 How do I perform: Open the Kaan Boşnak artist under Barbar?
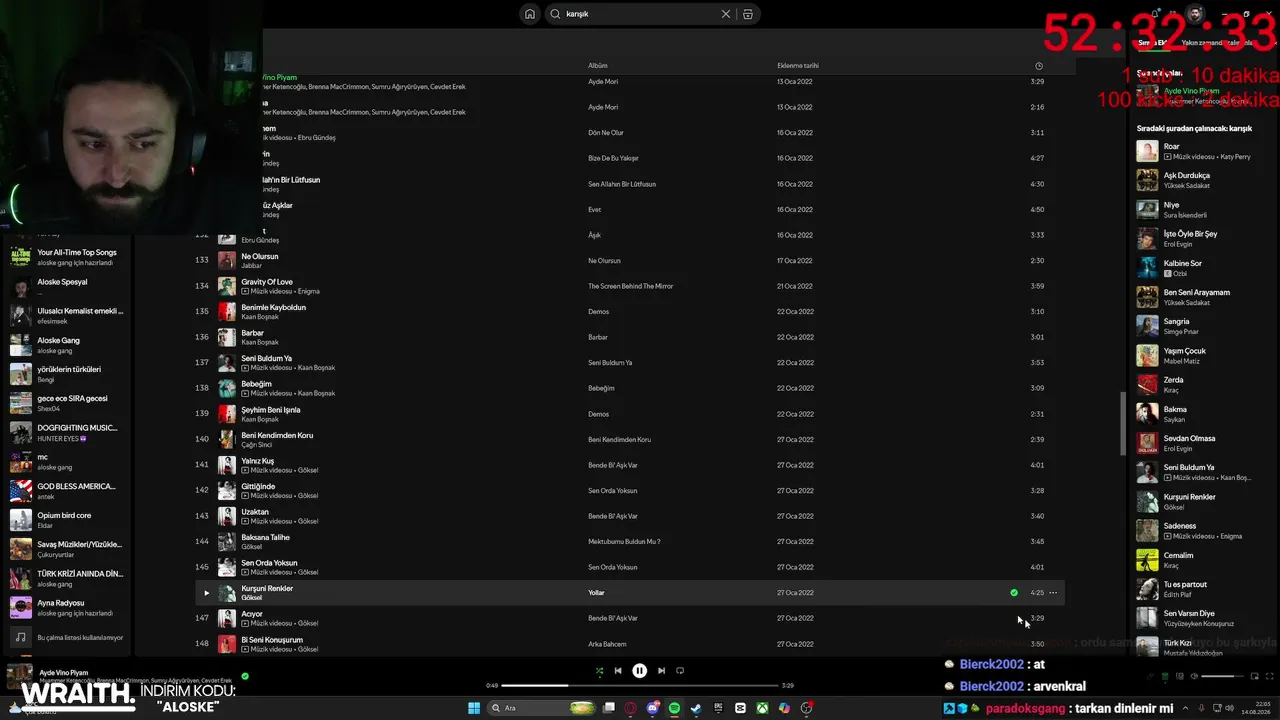tap(260, 342)
